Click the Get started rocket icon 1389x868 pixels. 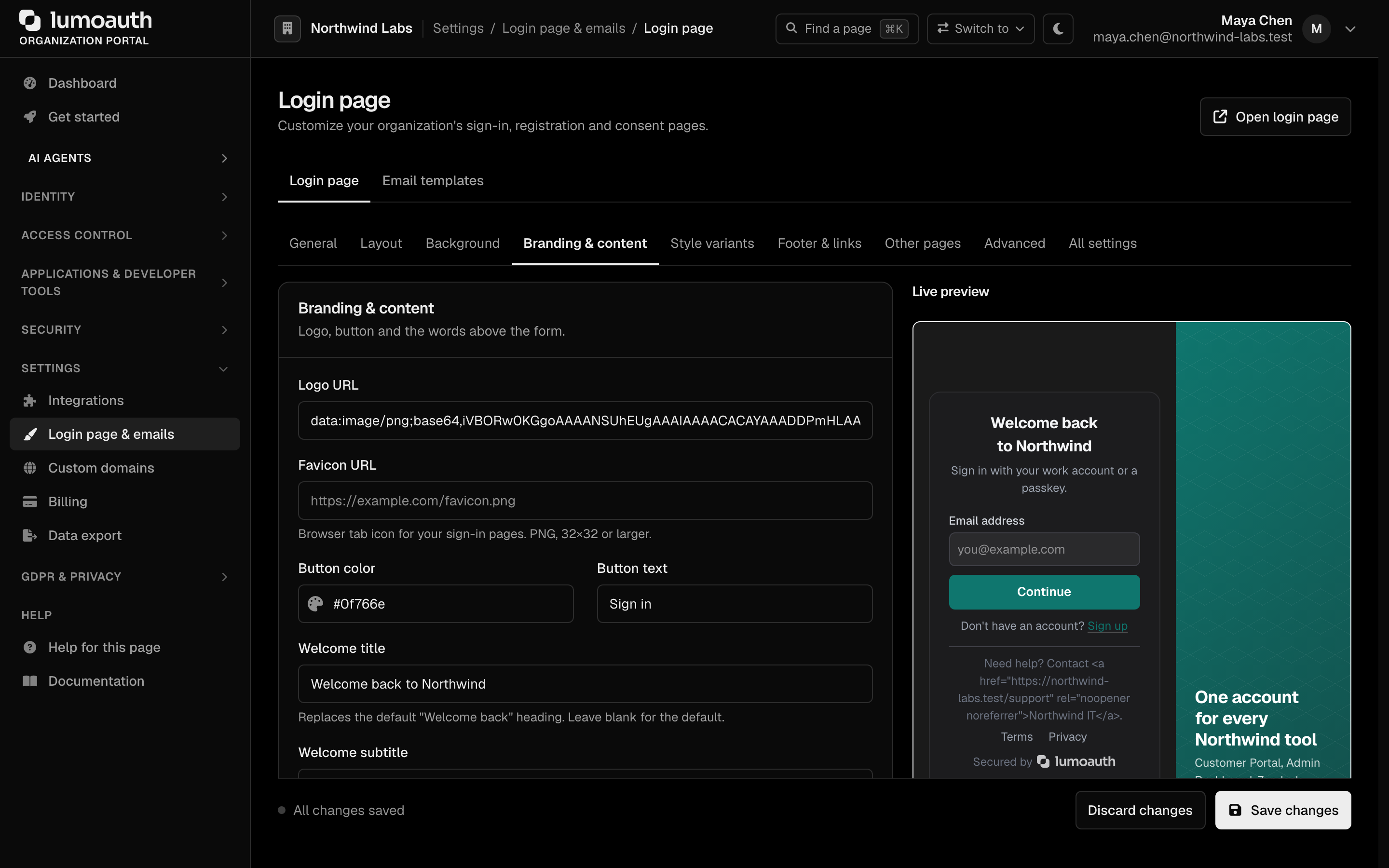(30, 117)
